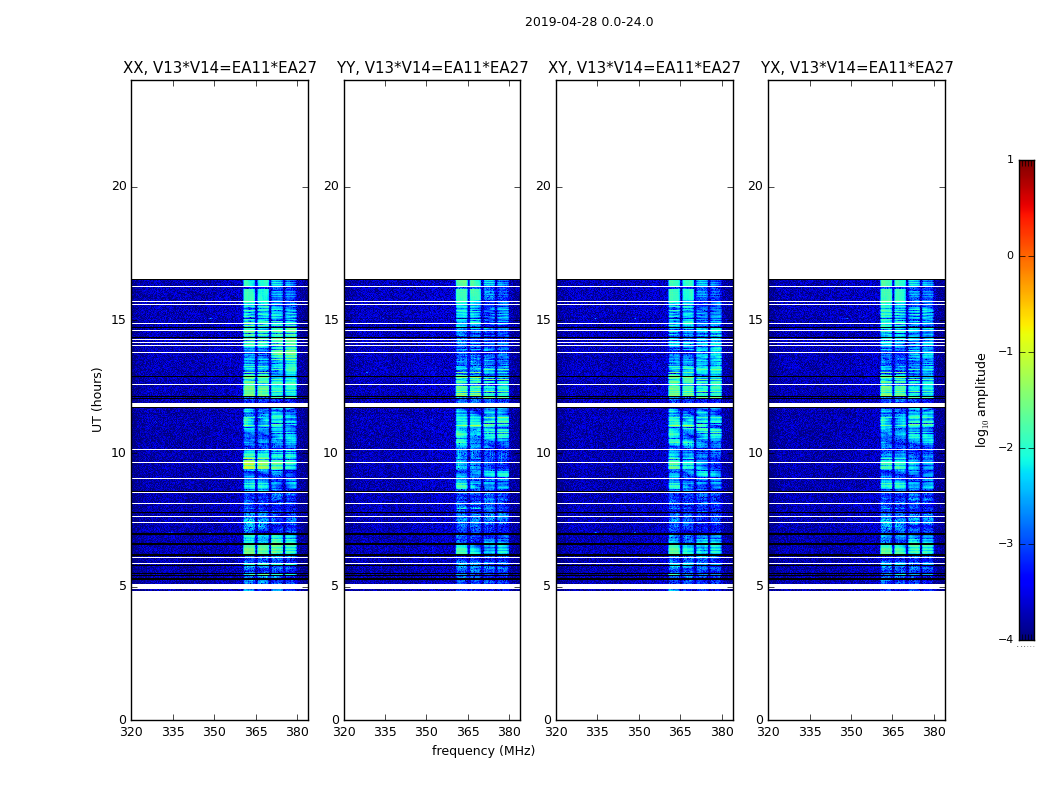Click the 'log10 amplitude' colorbar label
Image resolution: width=1050 pixels, height=800 pixels.
(981, 400)
